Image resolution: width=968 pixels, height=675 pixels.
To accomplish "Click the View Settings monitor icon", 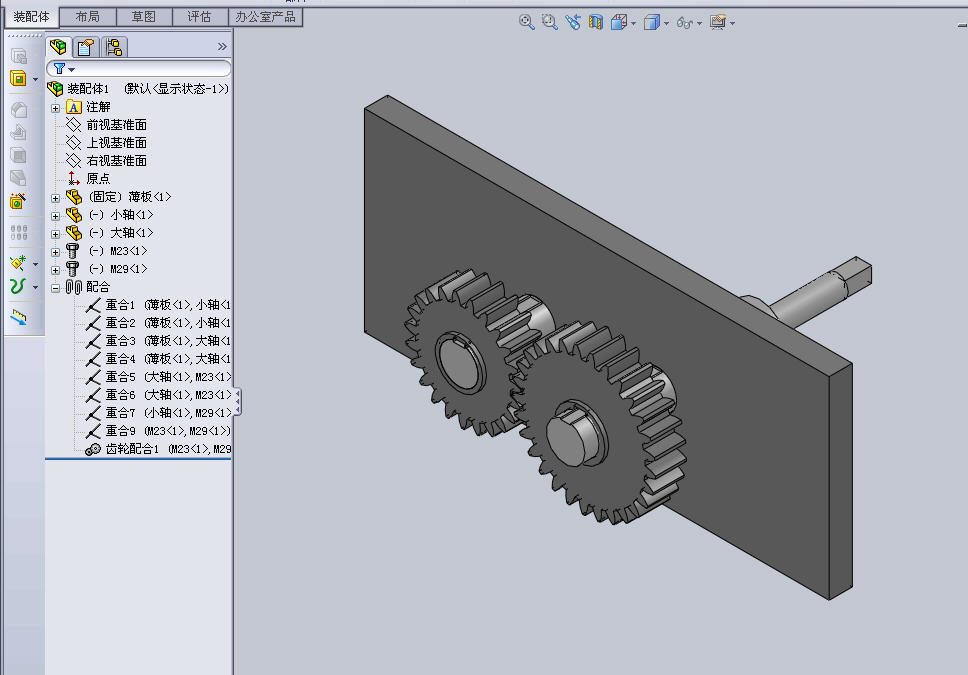I will pos(717,22).
